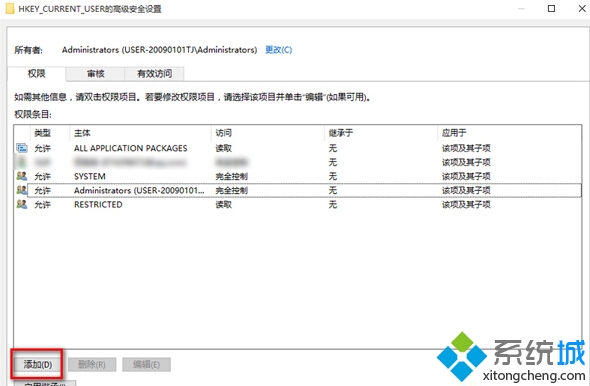The width and height of the screenshot is (590, 386).
Task: Click 读取 access in ALL APPLICATION PACKAGES row
Action: pos(224,148)
